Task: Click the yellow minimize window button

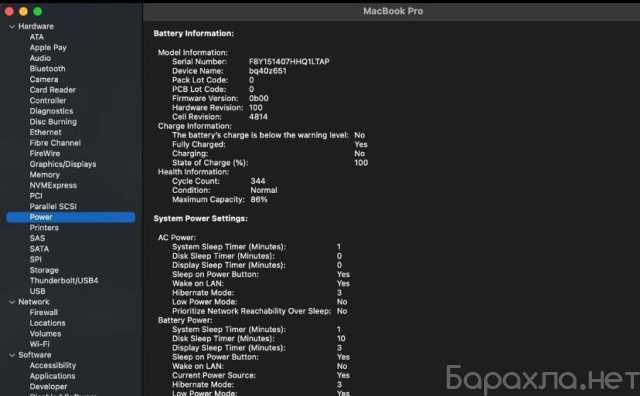Action: pyautogui.click(x=24, y=11)
